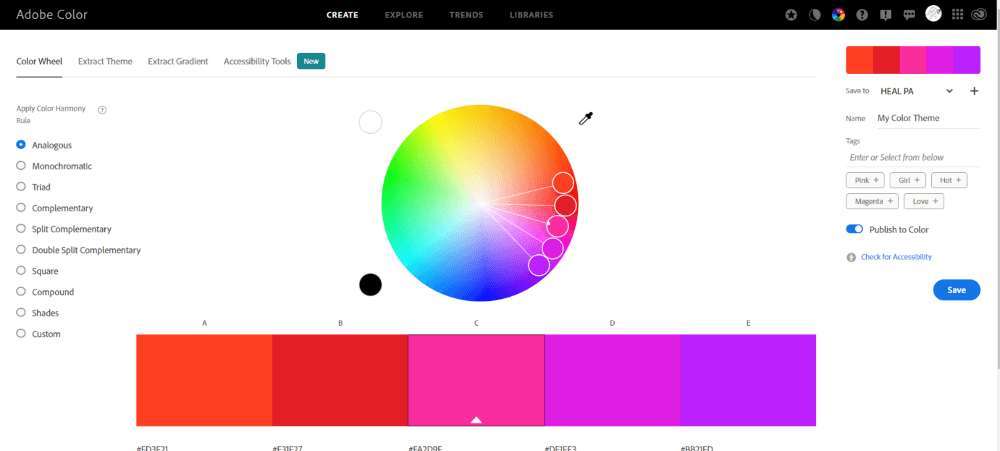Select the Complementary harmony rule

(21, 208)
